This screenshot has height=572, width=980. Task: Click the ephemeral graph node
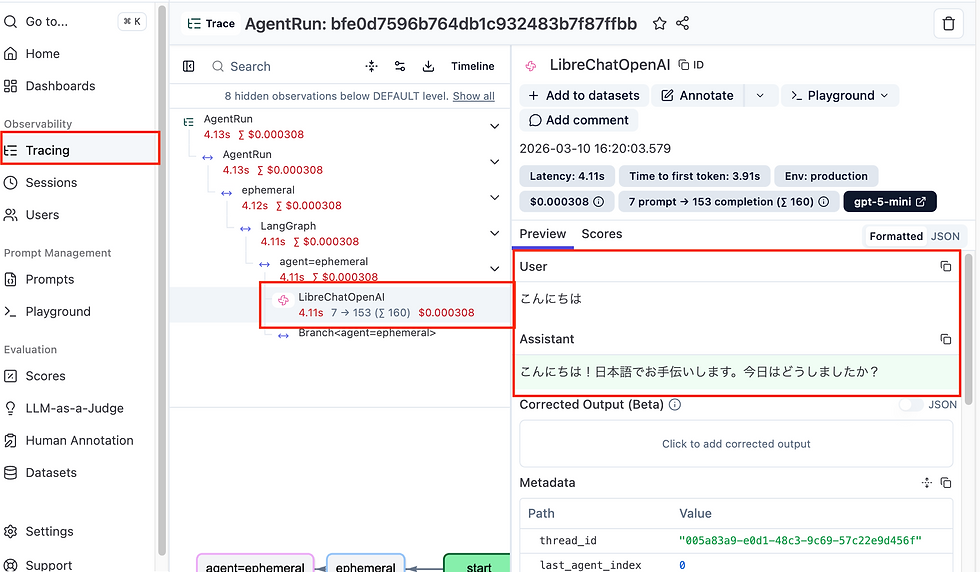coord(366,564)
